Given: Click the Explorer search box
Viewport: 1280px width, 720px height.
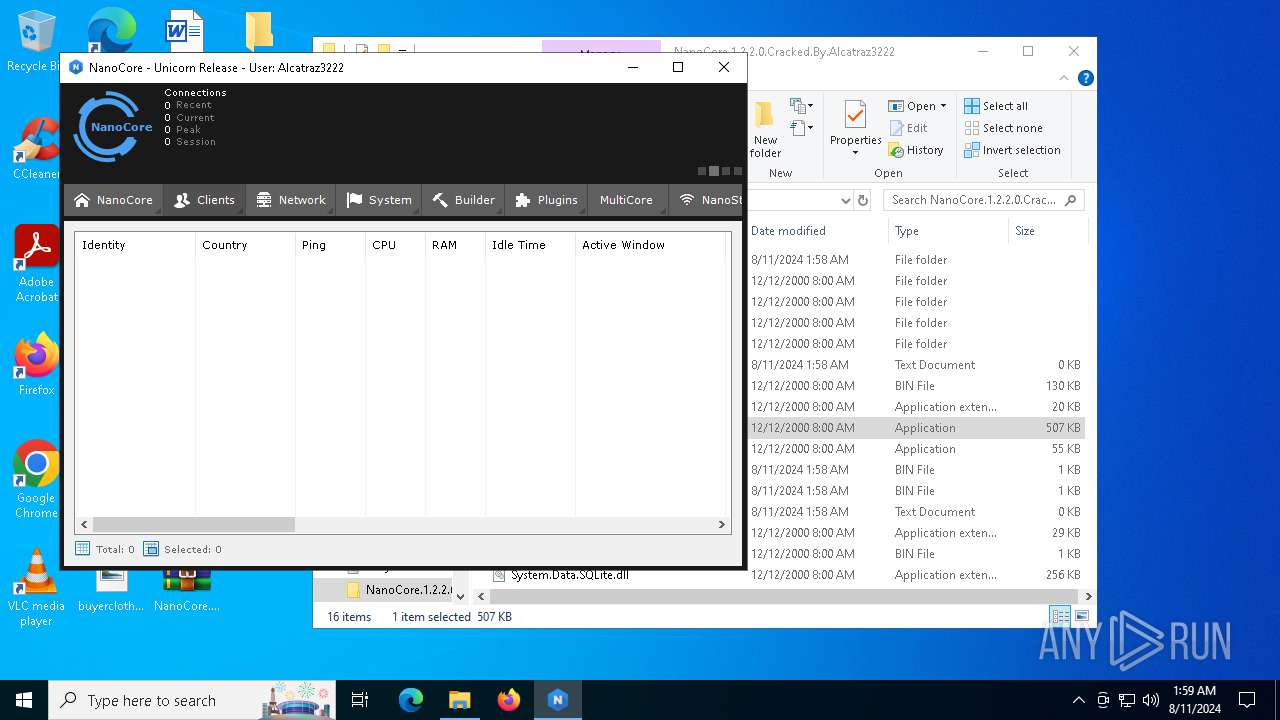Looking at the screenshot, I should 983,200.
